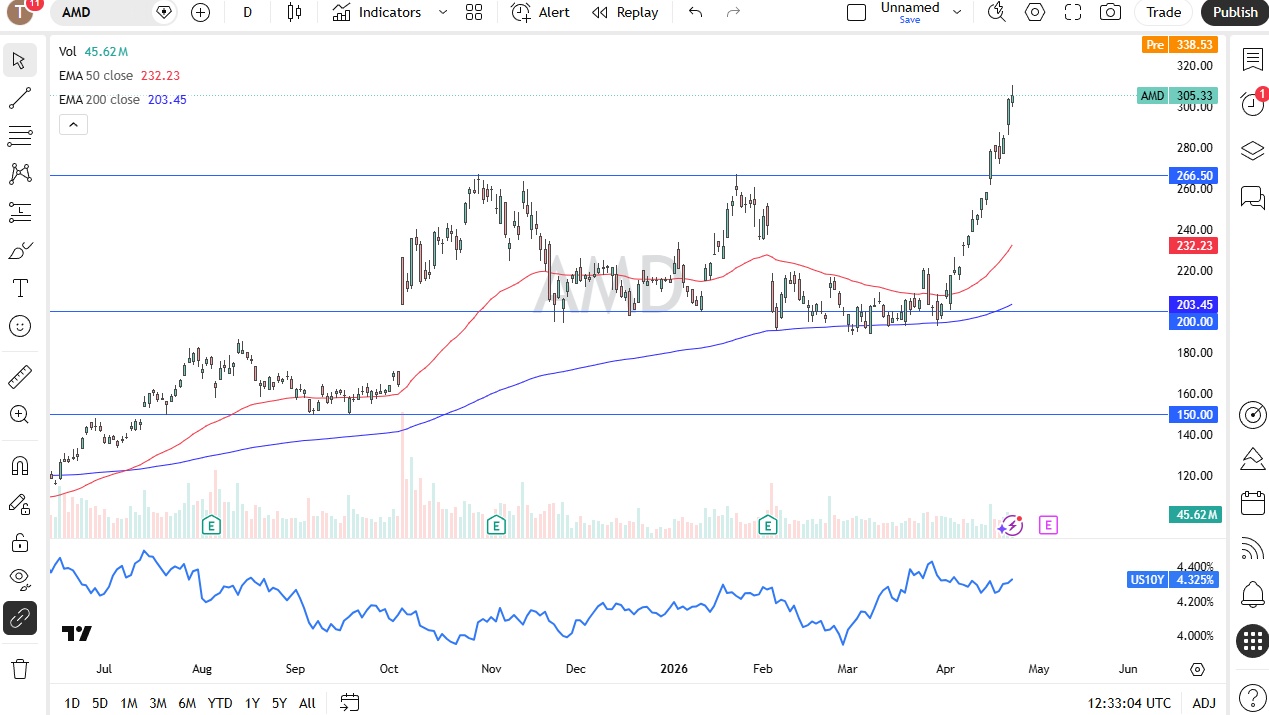Screen dimensions: 1269x715
Task: Open the Fibonacci retracement tools
Action: click(20, 136)
